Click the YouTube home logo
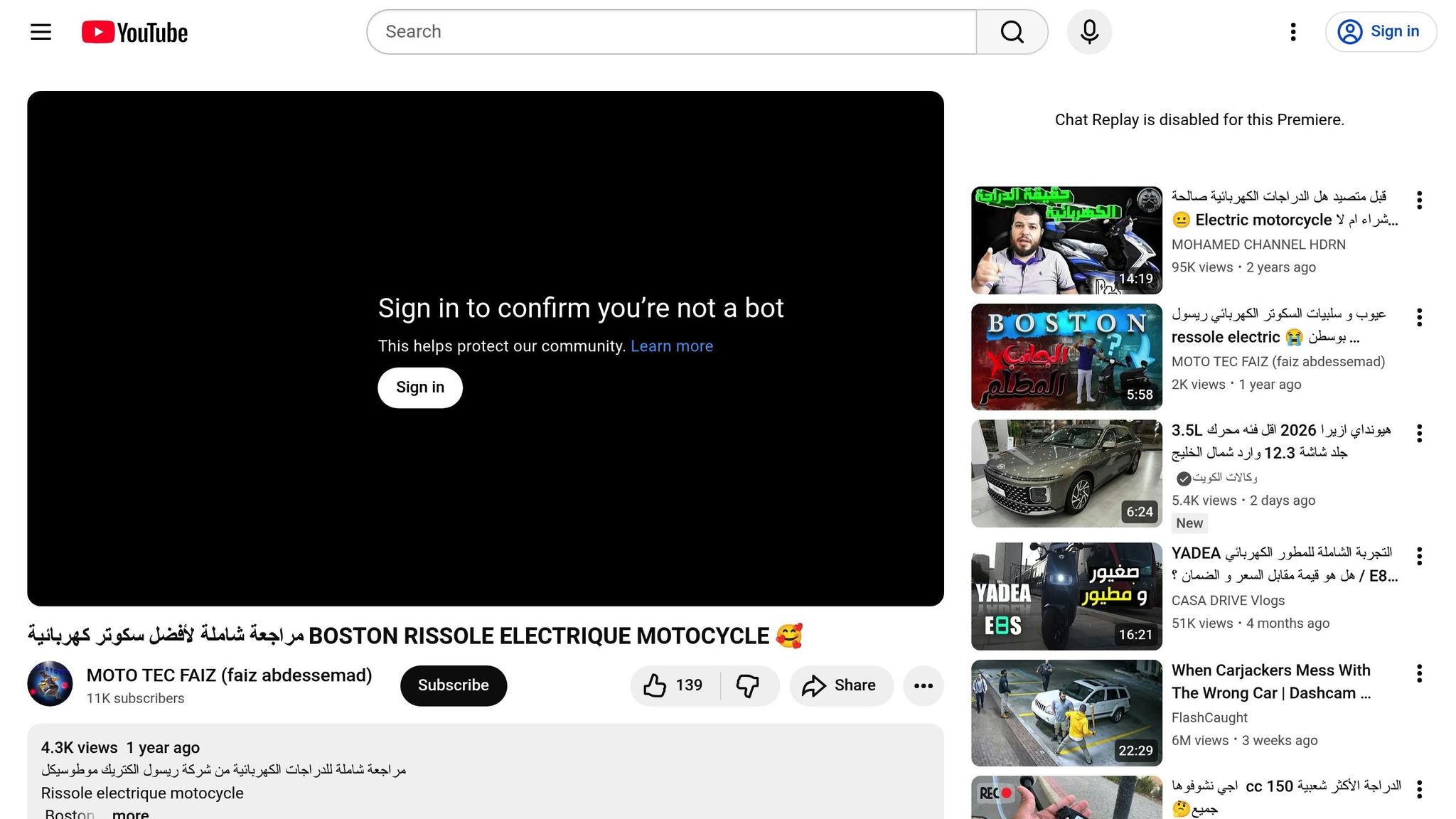Image resolution: width=1456 pixels, height=819 pixels. [x=135, y=32]
